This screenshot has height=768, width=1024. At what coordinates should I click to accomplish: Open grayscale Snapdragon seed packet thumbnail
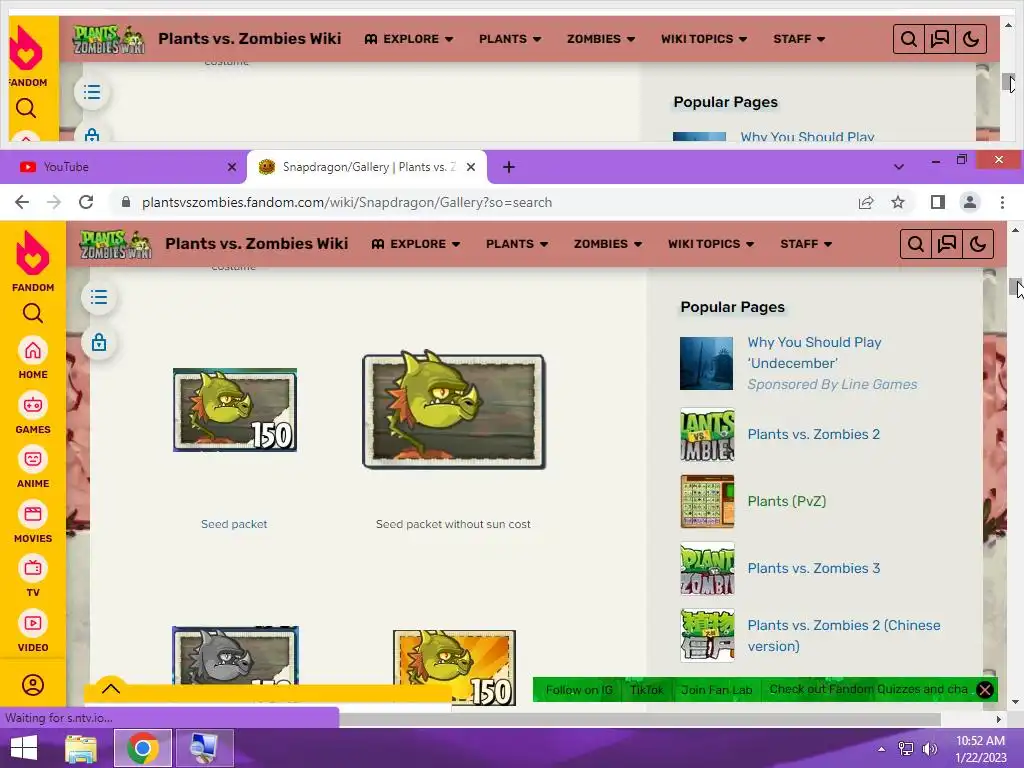235,656
